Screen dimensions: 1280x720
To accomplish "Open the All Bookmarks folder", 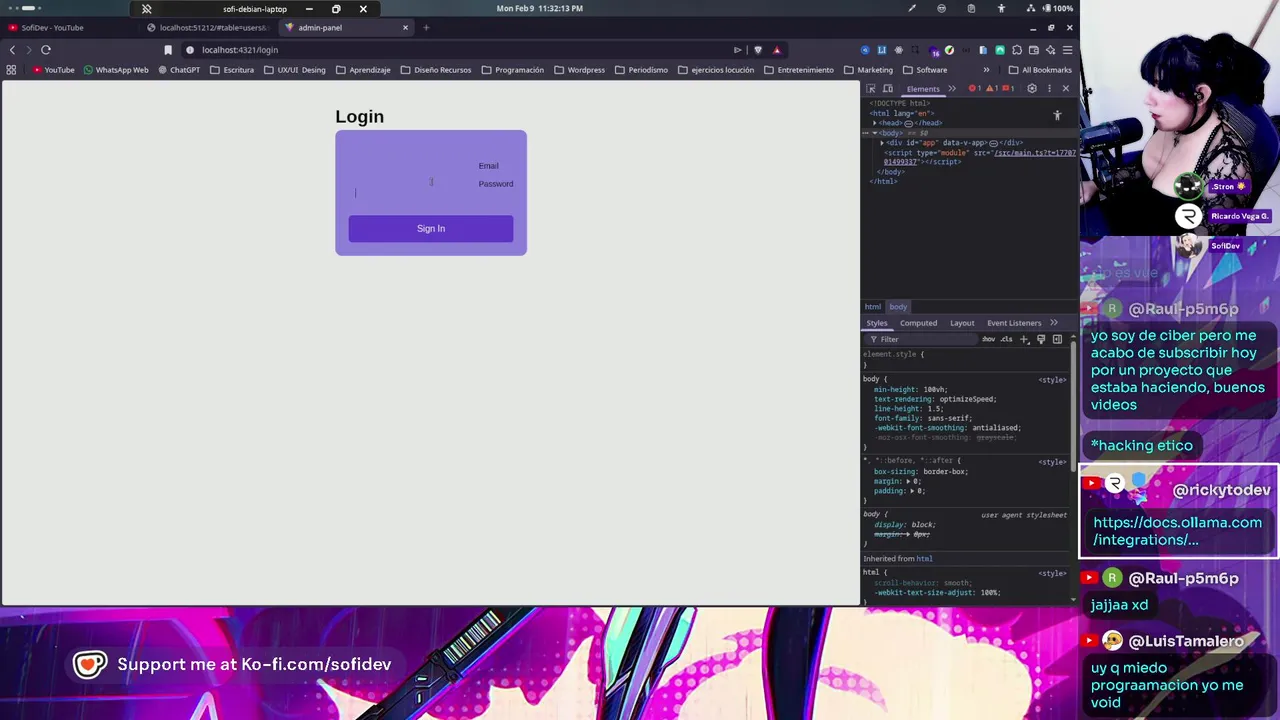I will coord(1040,70).
